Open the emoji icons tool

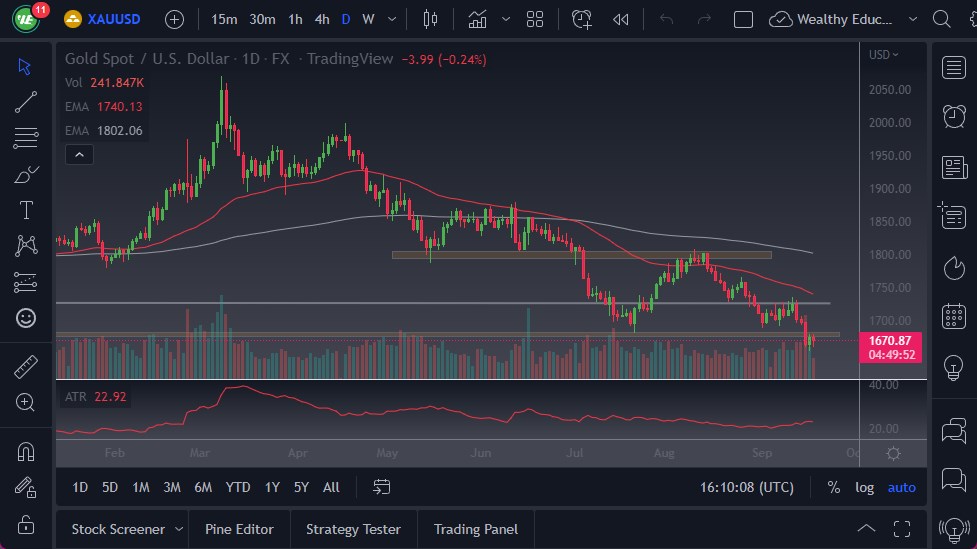pyautogui.click(x=26, y=318)
